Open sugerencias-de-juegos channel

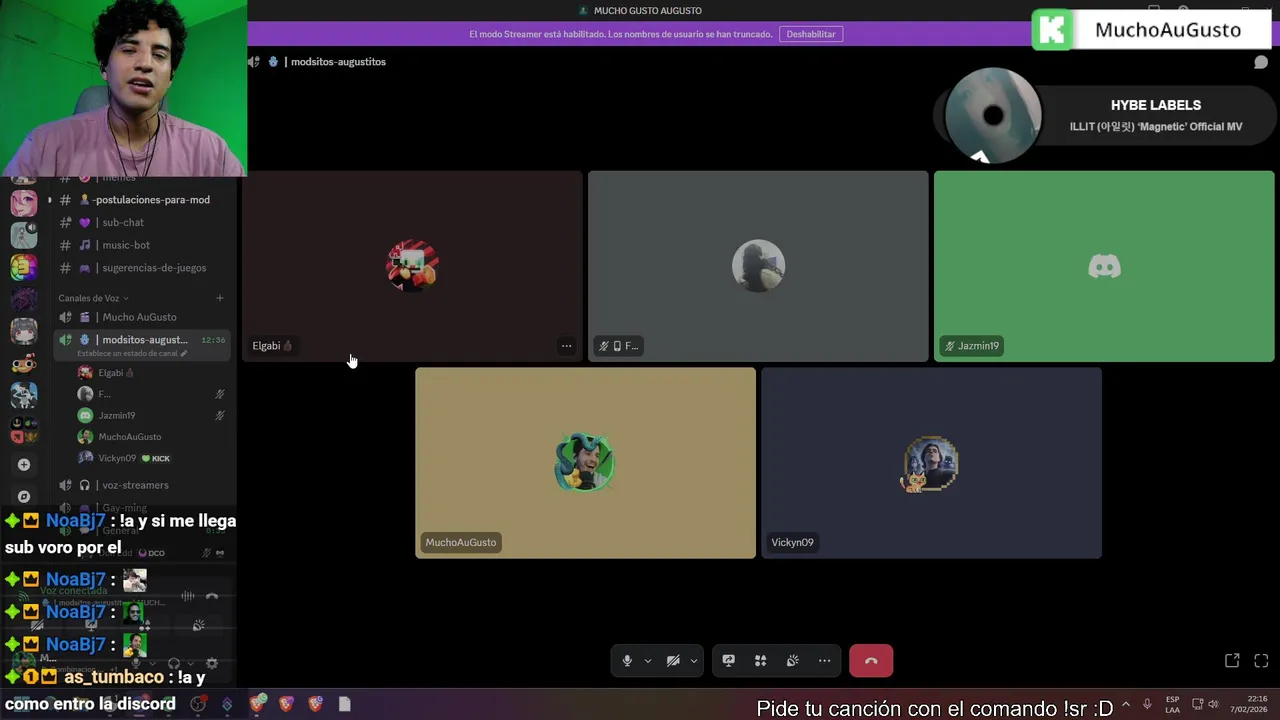click(x=143, y=268)
